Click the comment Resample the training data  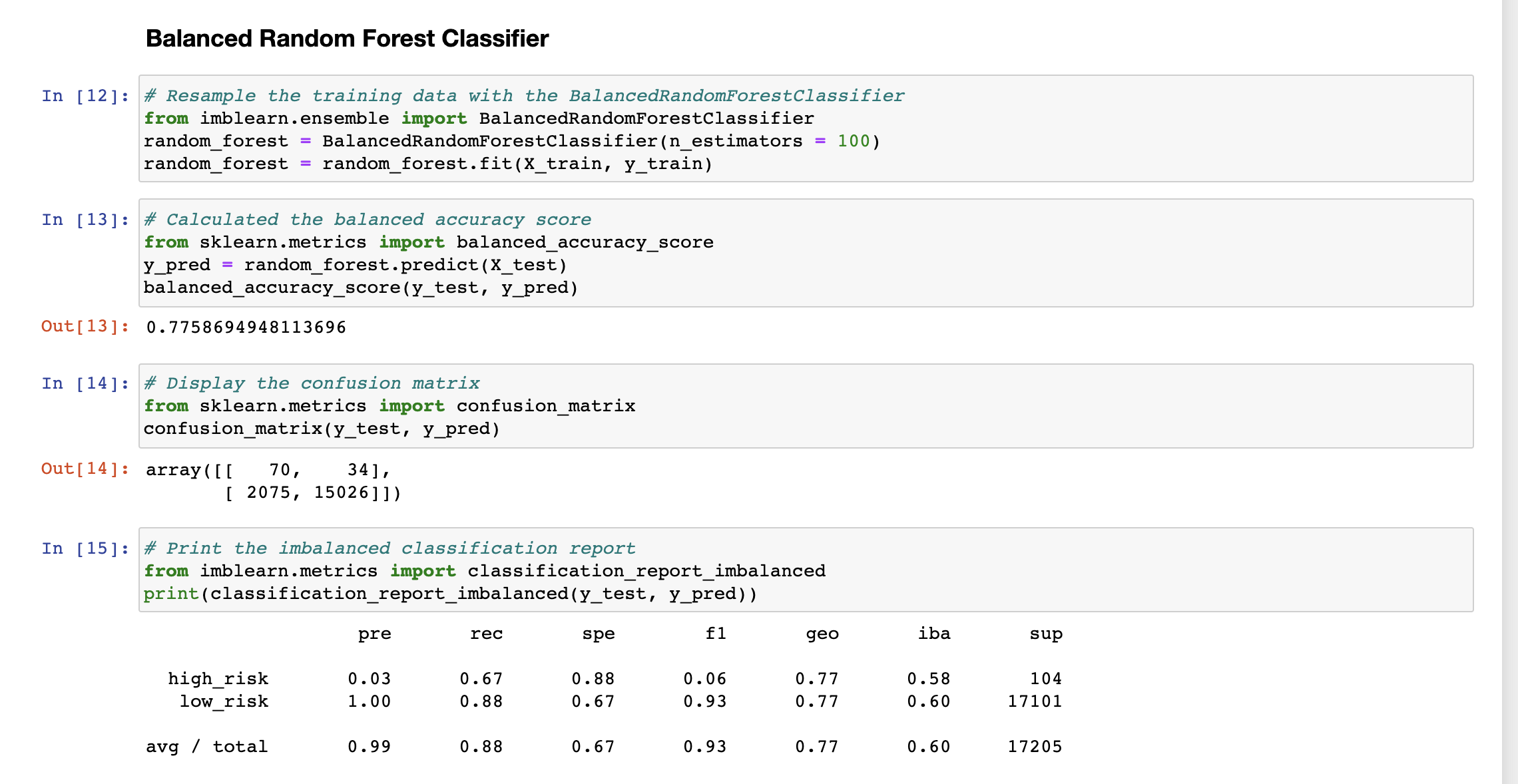[524, 95]
